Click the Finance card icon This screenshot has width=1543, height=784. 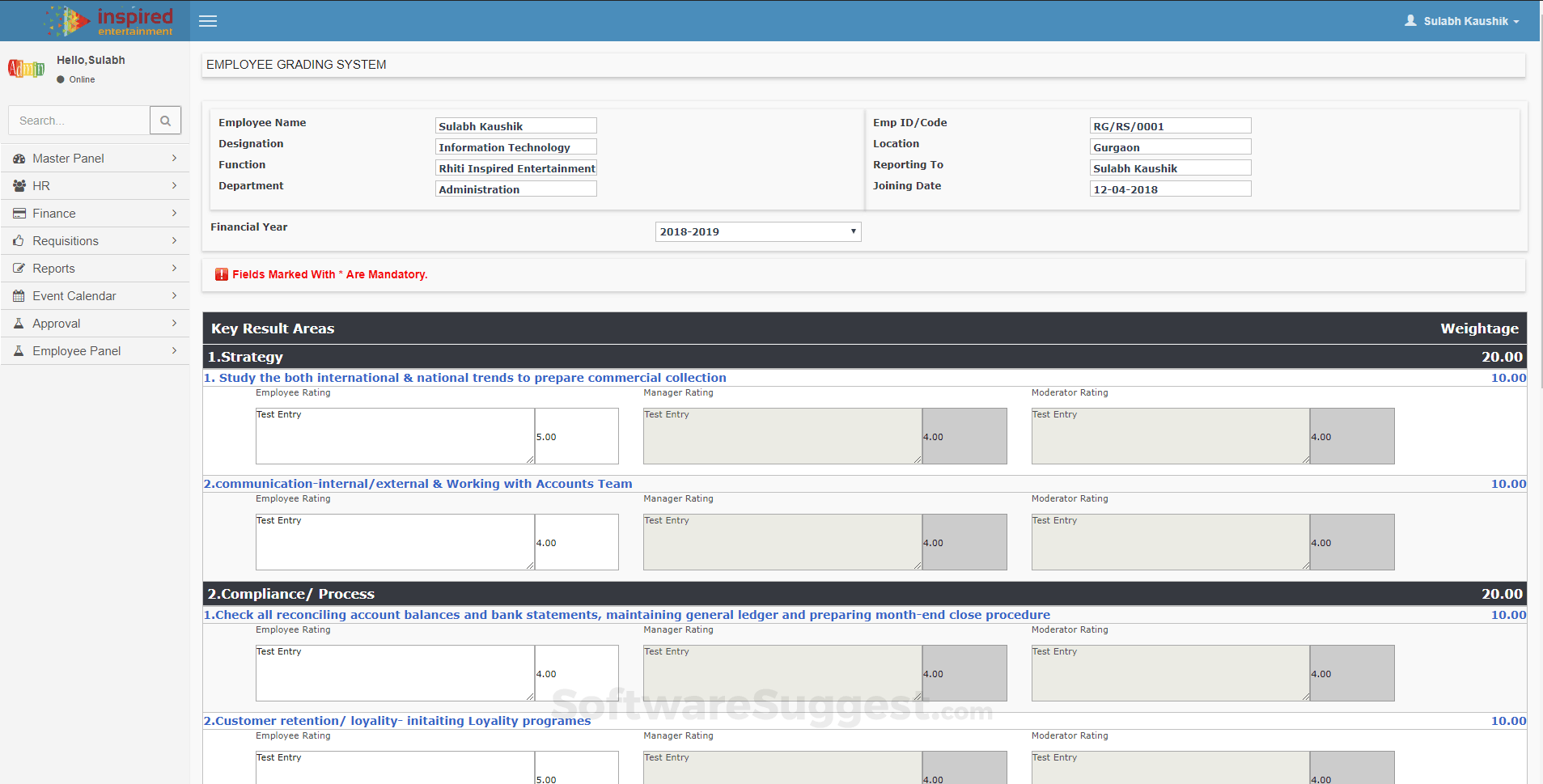point(19,214)
